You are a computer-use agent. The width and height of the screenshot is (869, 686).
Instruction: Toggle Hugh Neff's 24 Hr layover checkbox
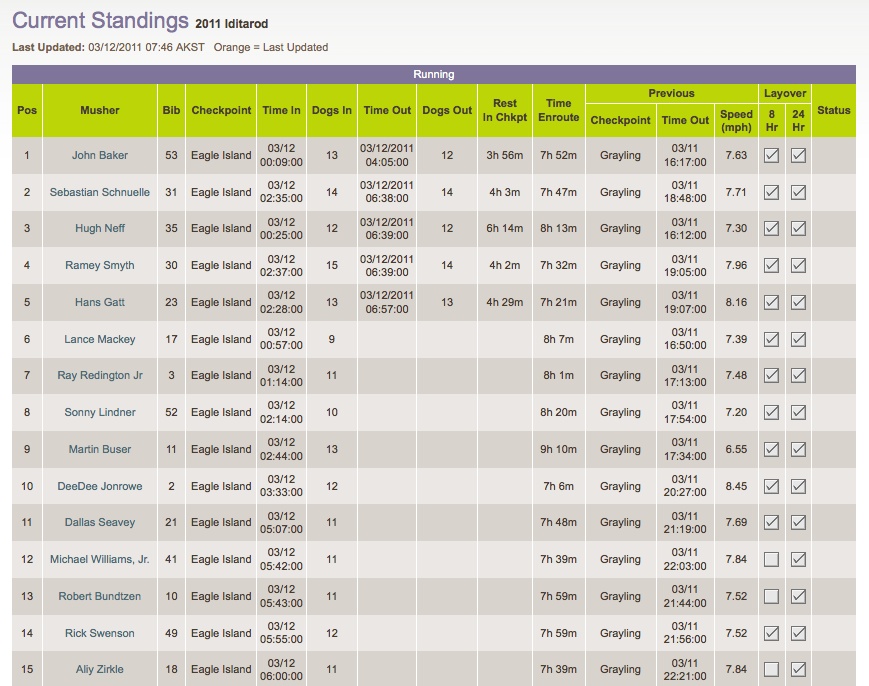tap(798, 228)
